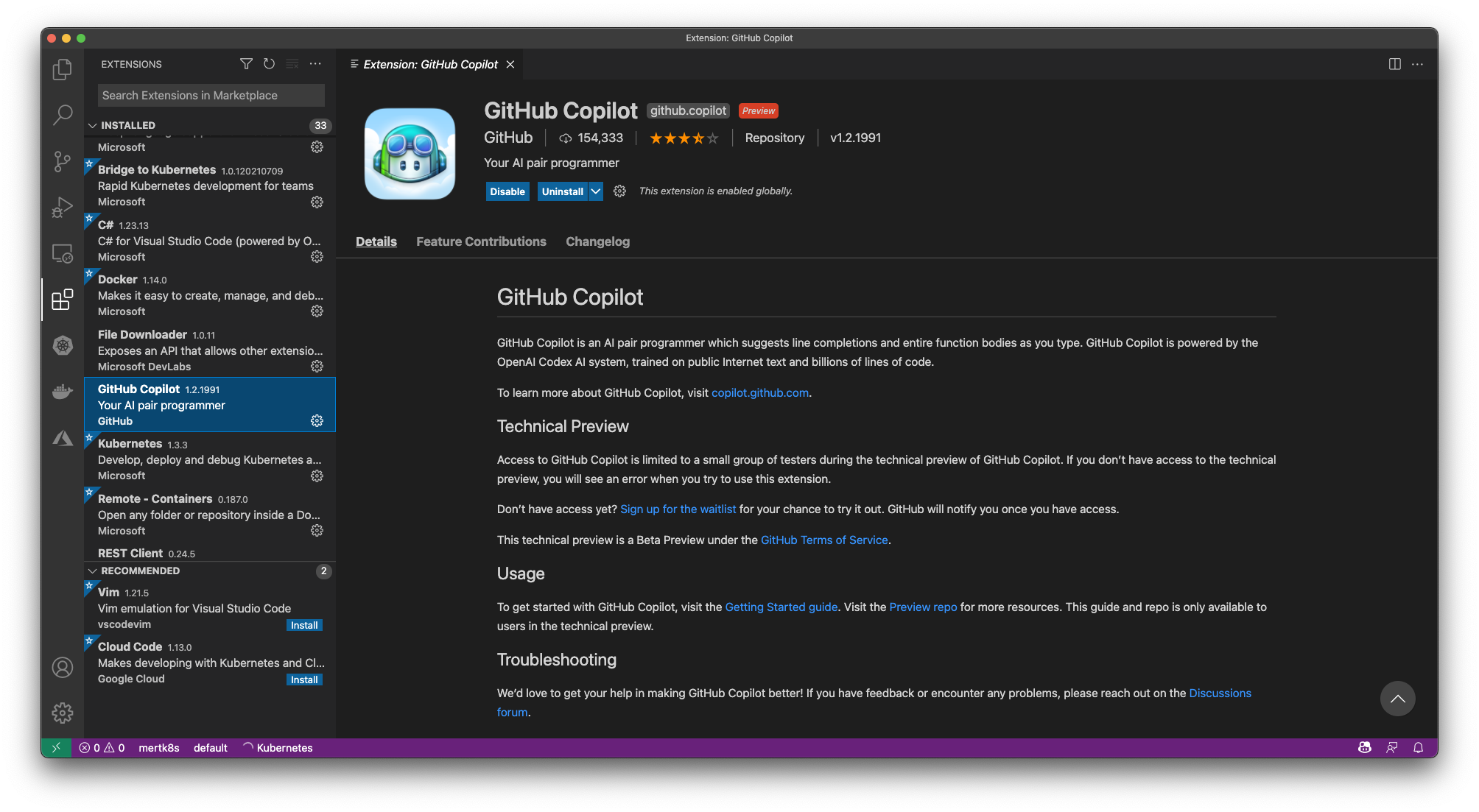Select the Kubernetes extension in list

(210, 459)
